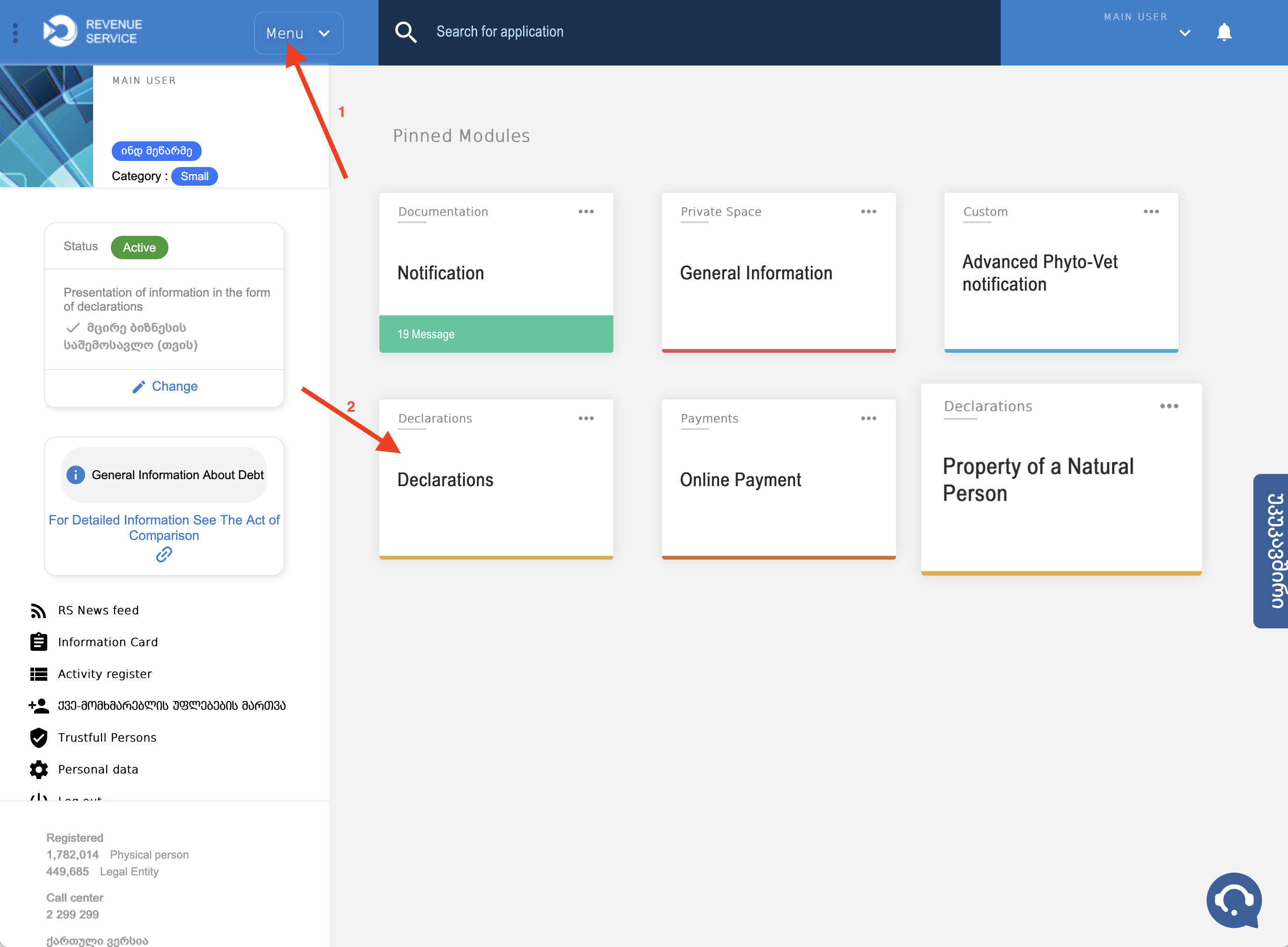Click the Trustfull Persons shield icon
This screenshot has width=1288, height=947.
[38, 738]
